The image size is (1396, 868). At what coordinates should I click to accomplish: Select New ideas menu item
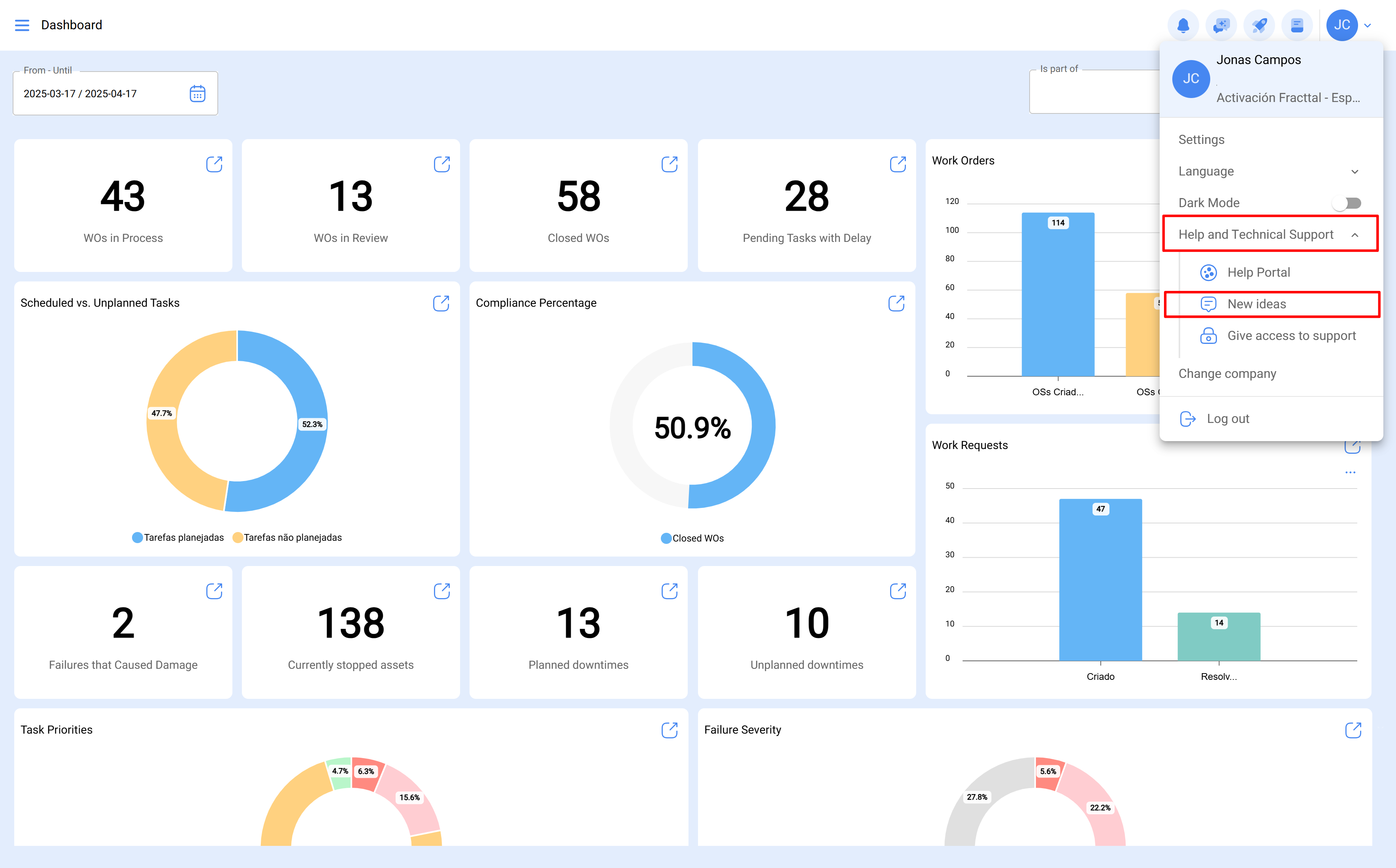click(x=1256, y=304)
